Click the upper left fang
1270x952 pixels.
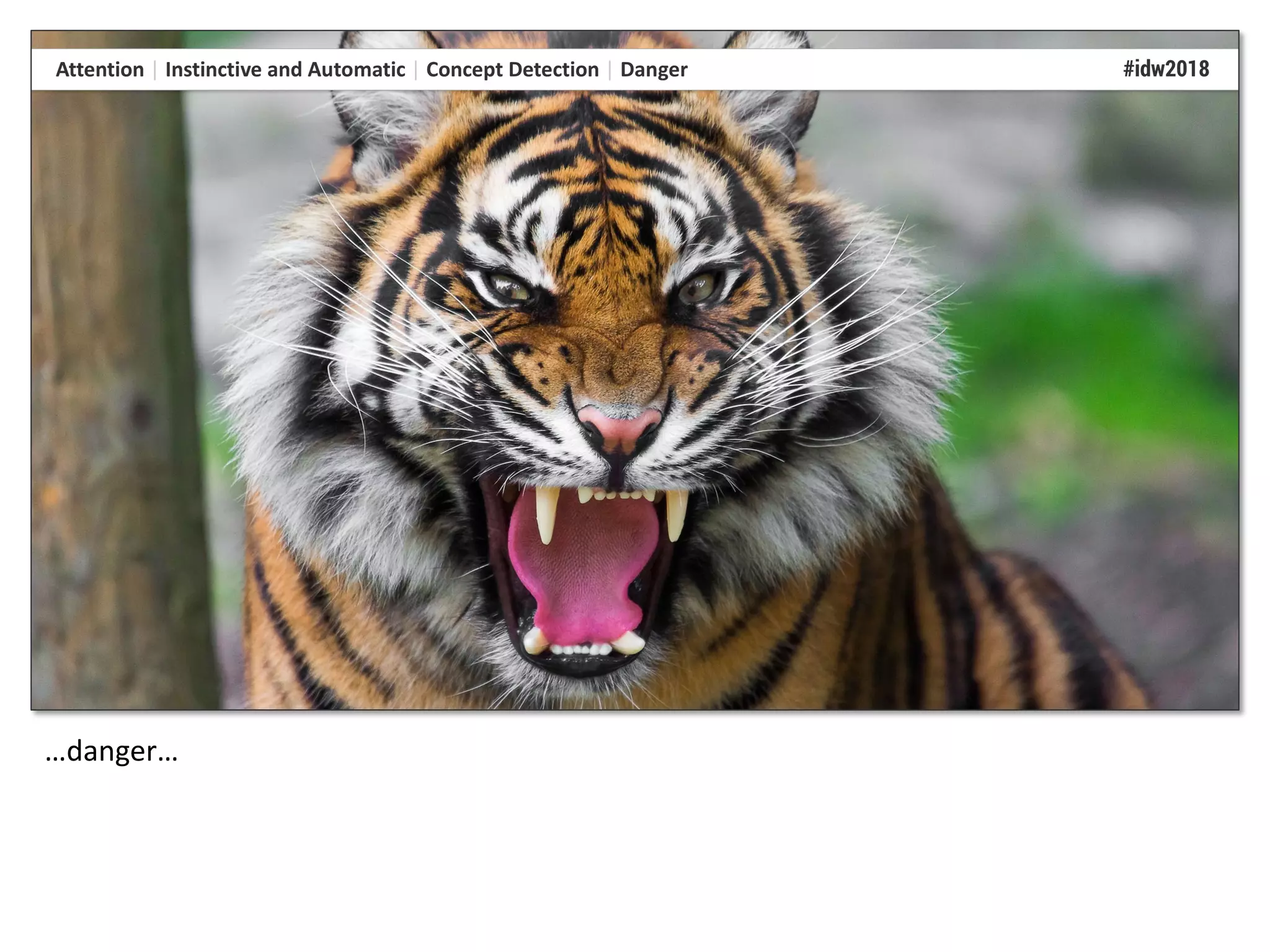(x=546, y=513)
